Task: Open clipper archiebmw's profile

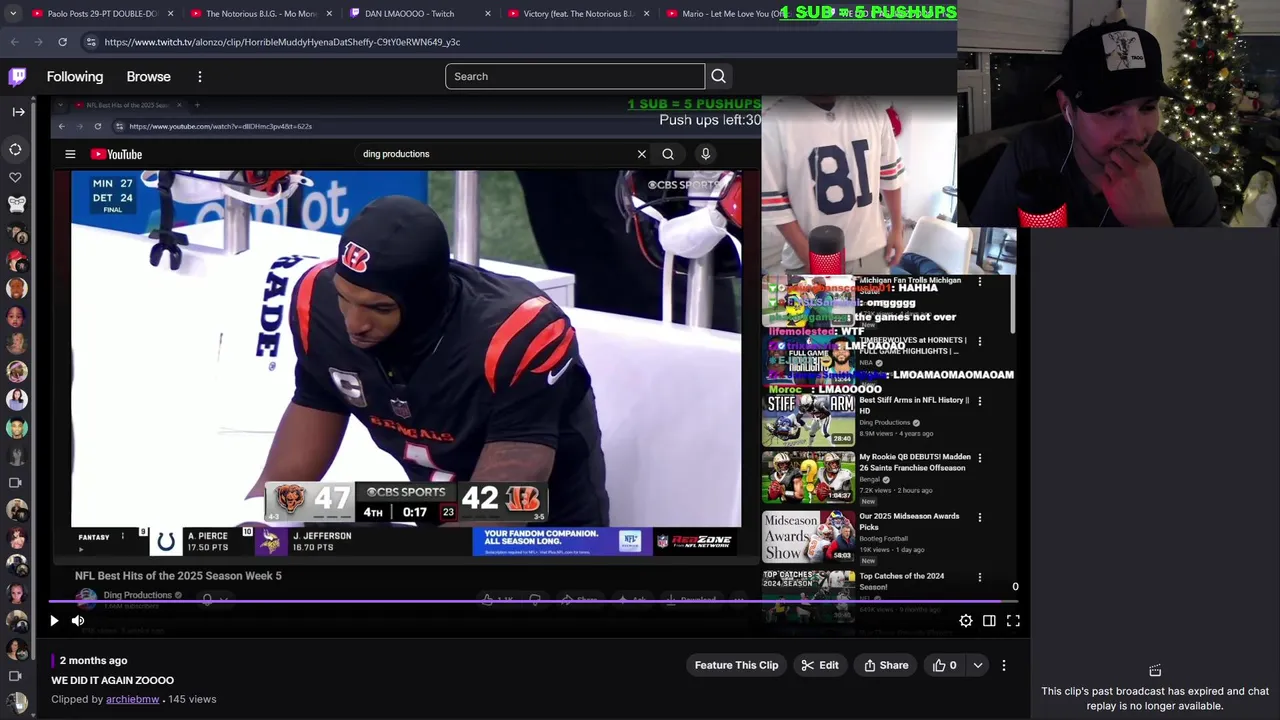Action: click(x=132, y=699)
